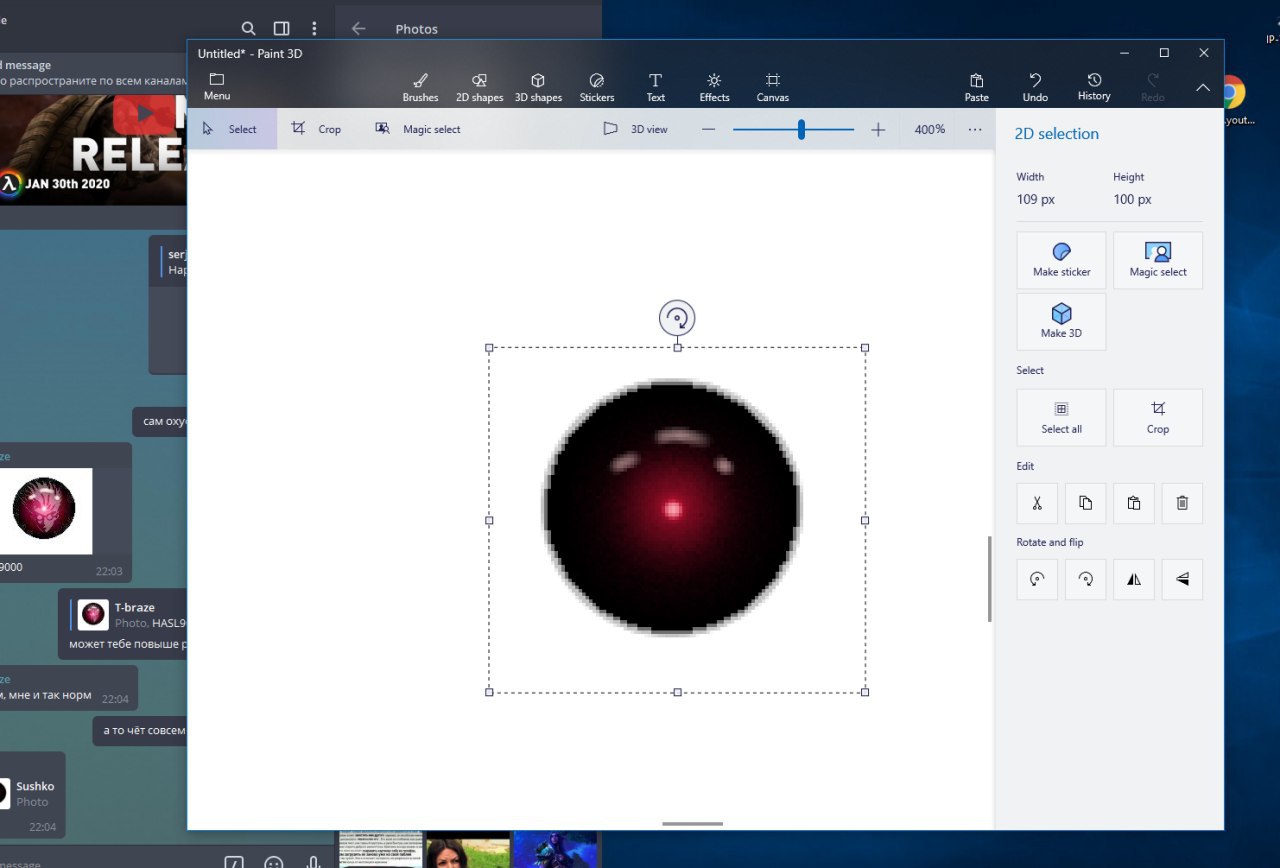The height and width of the screenshot is (868, 1280).
Task: Select the Brushes tool tab
Action: (x=420, y=87)
